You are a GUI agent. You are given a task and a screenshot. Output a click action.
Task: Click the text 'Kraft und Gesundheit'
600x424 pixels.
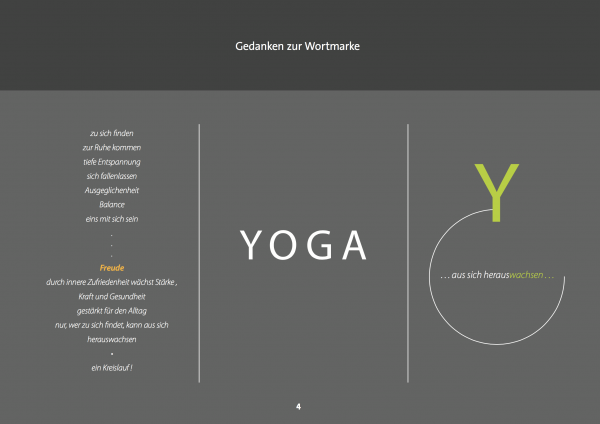click(x=112, y=297)
